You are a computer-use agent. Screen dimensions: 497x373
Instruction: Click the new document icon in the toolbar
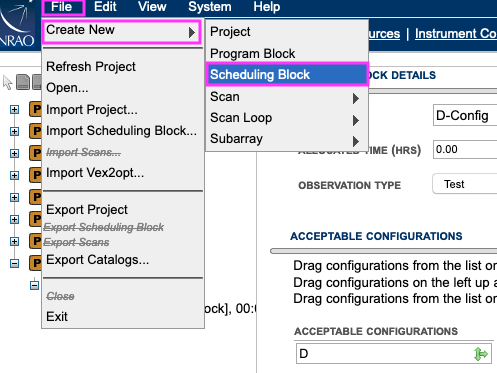pos(23,82)
